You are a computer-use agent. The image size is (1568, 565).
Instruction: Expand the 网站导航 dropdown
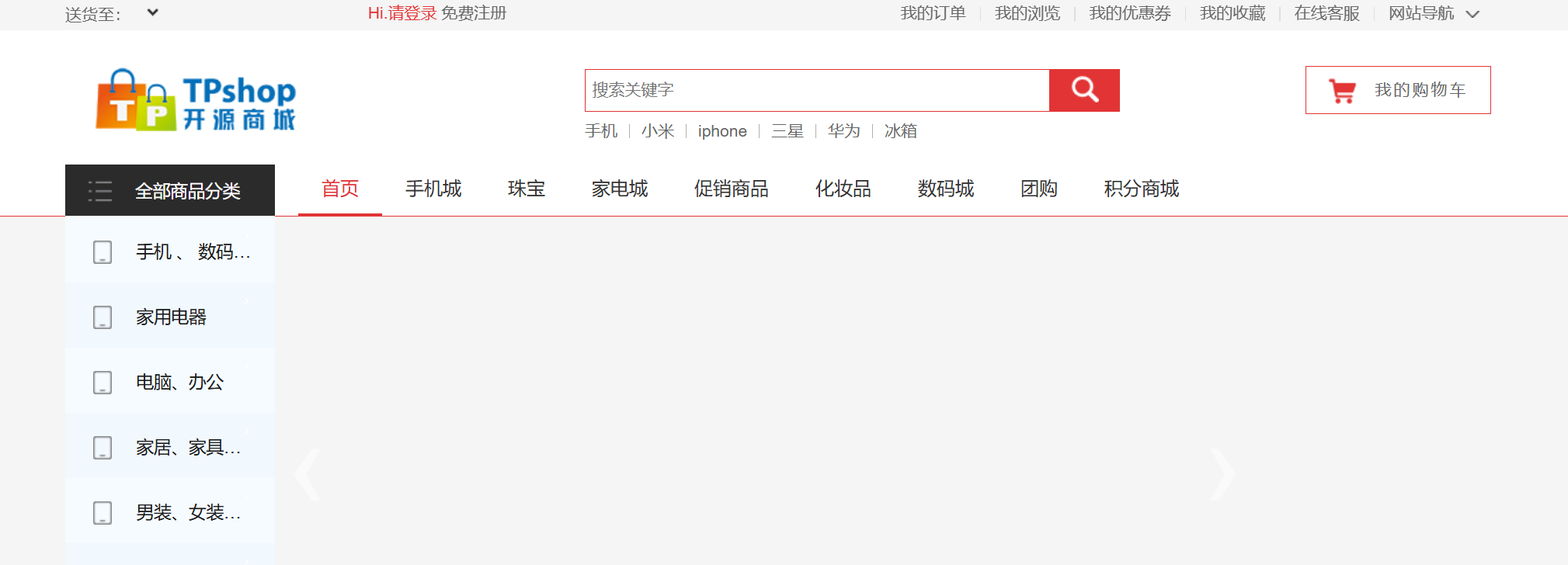[x=1472, y=14]
